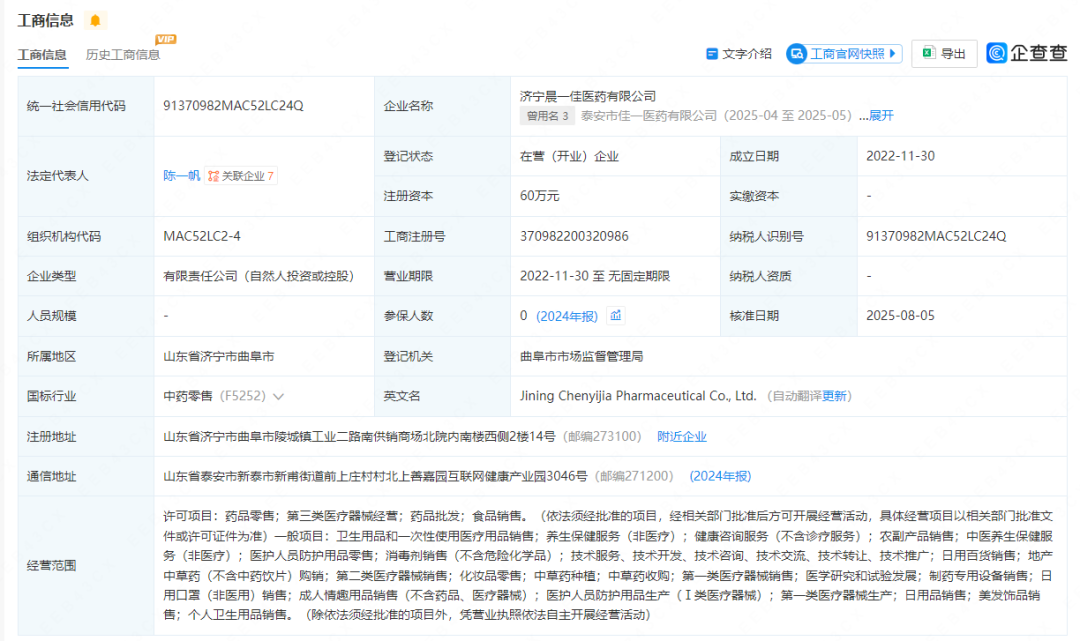Click the 工商官网快照 snapshot icon
Viewport: 1080px width, 641px height.
(797, 54)
